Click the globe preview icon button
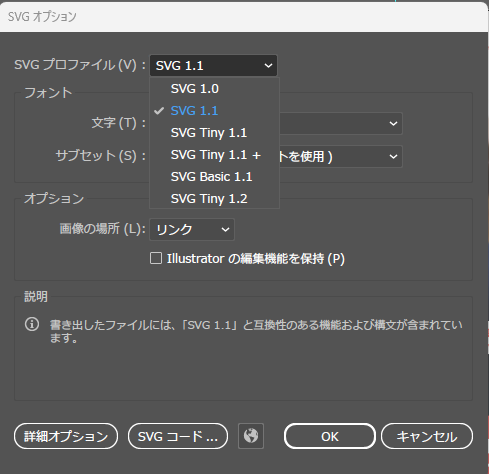The image size is (489, 474). click(251, 436)
